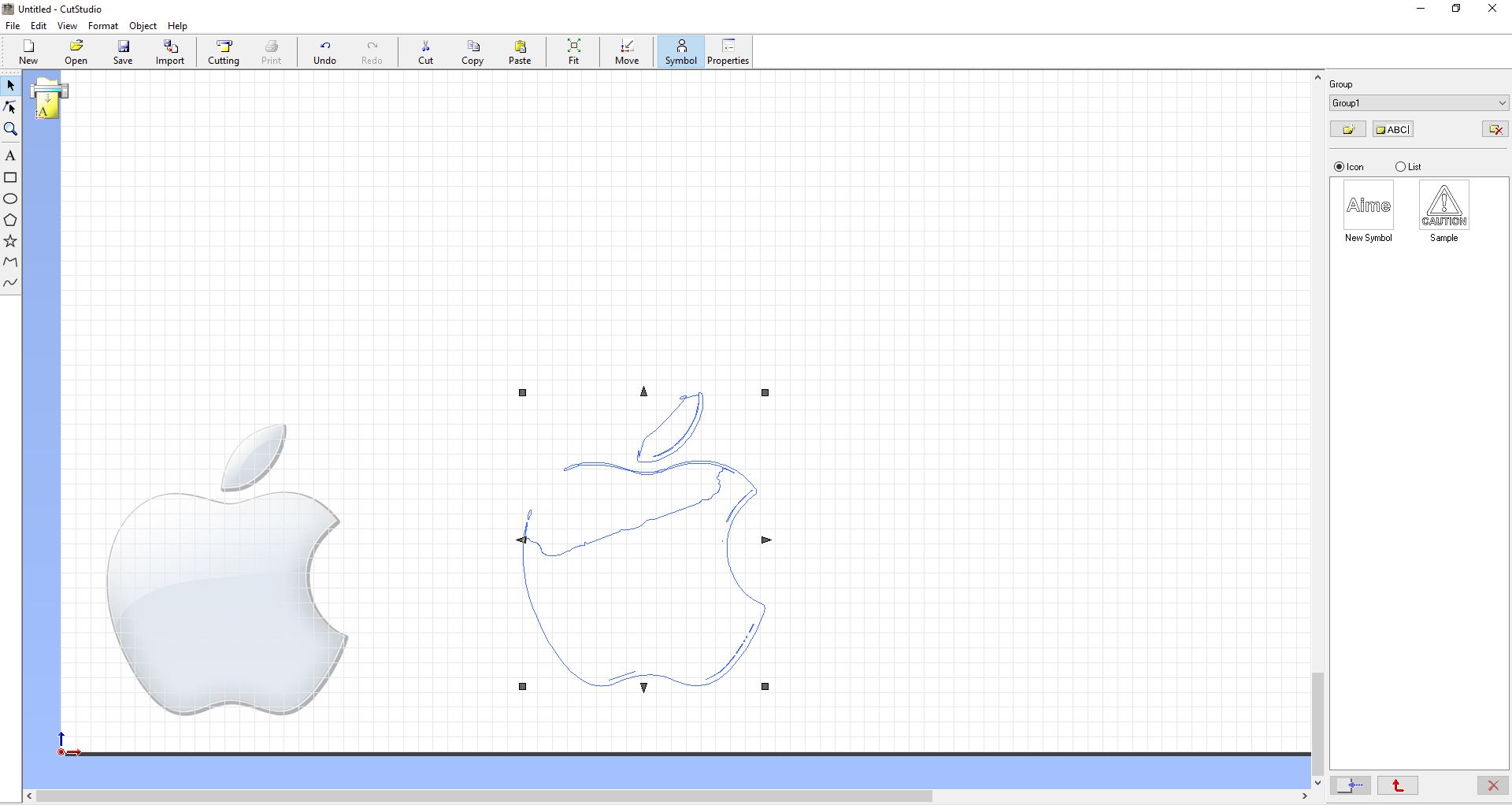1512x805 pixels.
Task: Open the Edit menu
Action: click(39, 26)
